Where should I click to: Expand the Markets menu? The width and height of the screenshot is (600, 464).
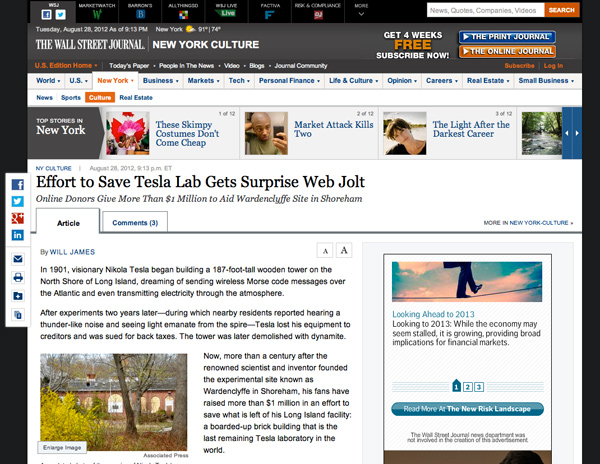(203, 81)
